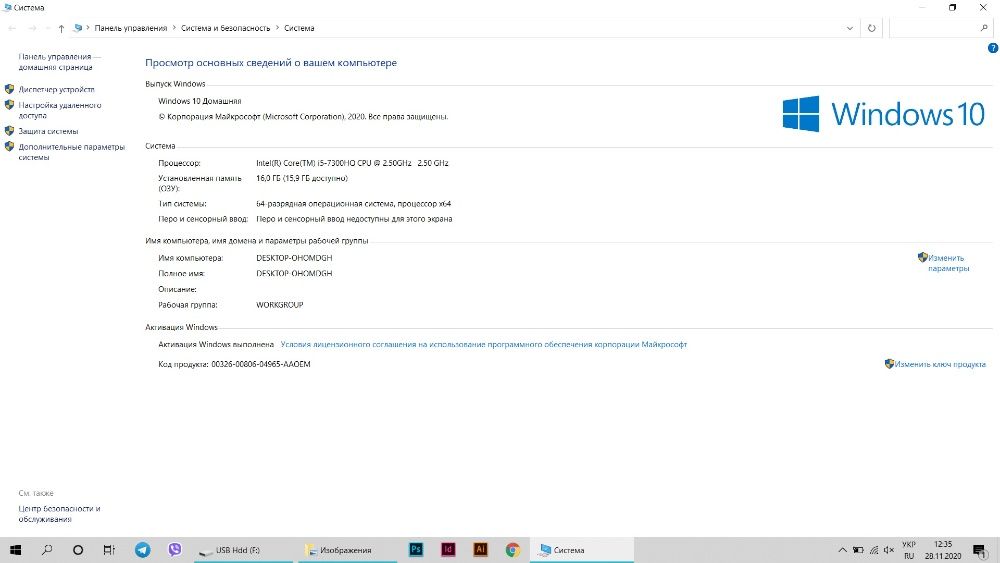Launch Illustrator from the taskbar

[481, 549]
